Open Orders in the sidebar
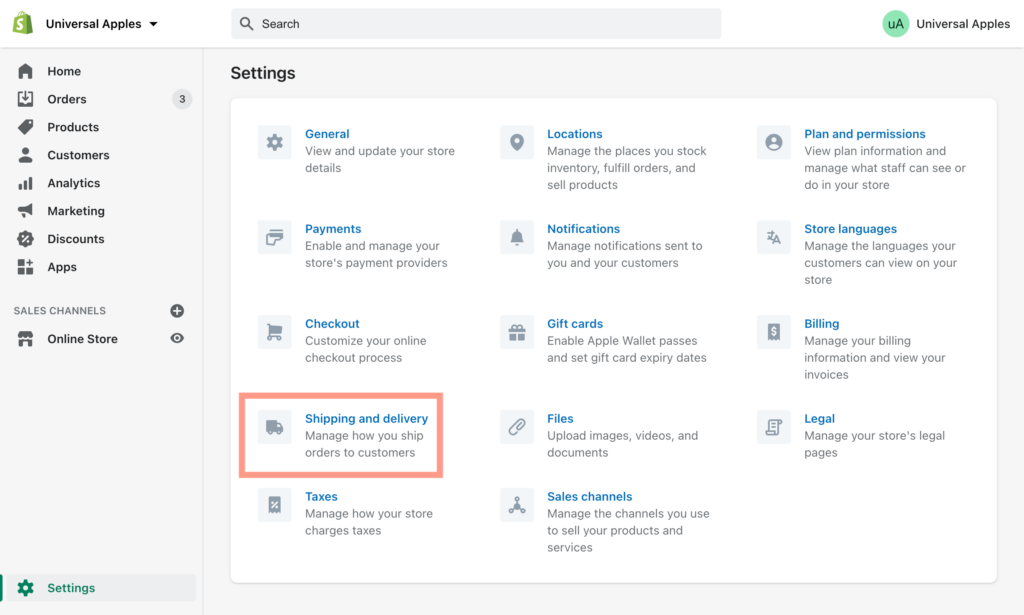The height and width of the screenshot is (615, 1024). (67, 99)
